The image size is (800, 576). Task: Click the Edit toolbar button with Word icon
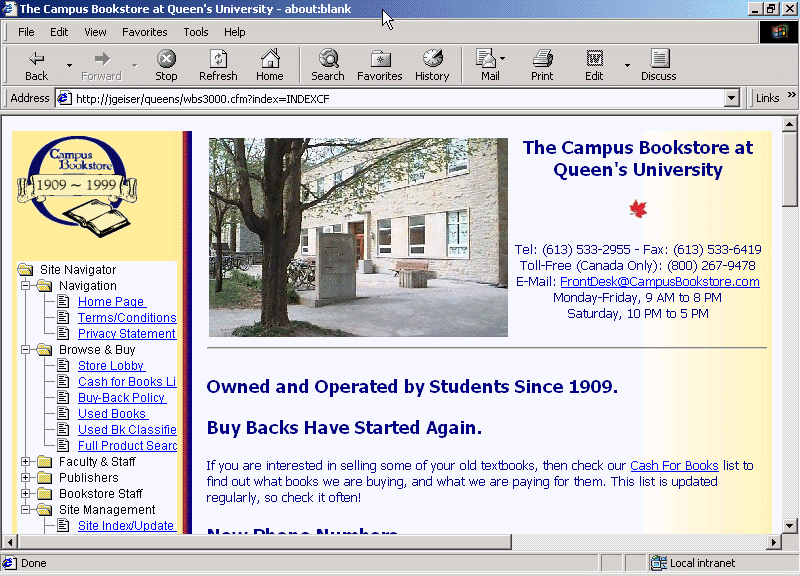click(594, 66)
